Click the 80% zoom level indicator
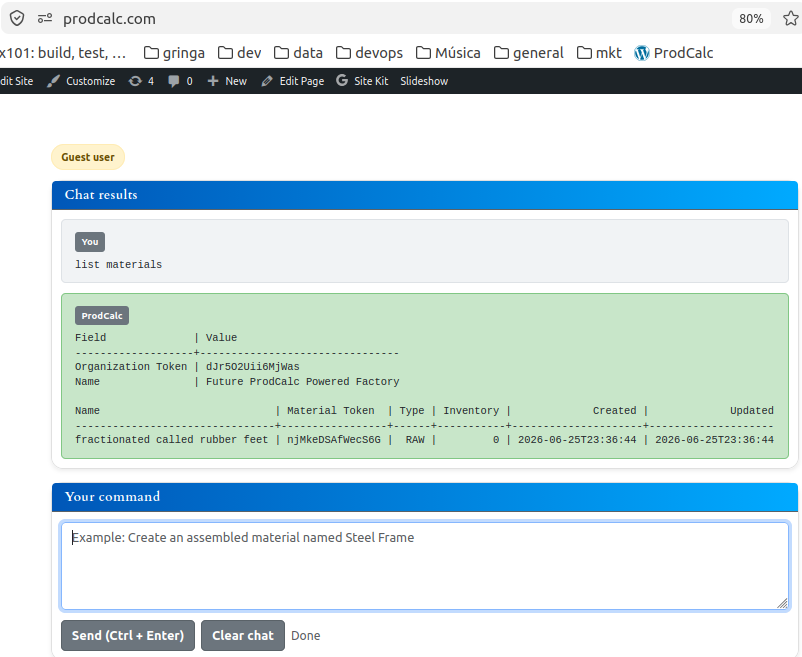The width and height of the screenshot is (802, 657). click(751, 18)
